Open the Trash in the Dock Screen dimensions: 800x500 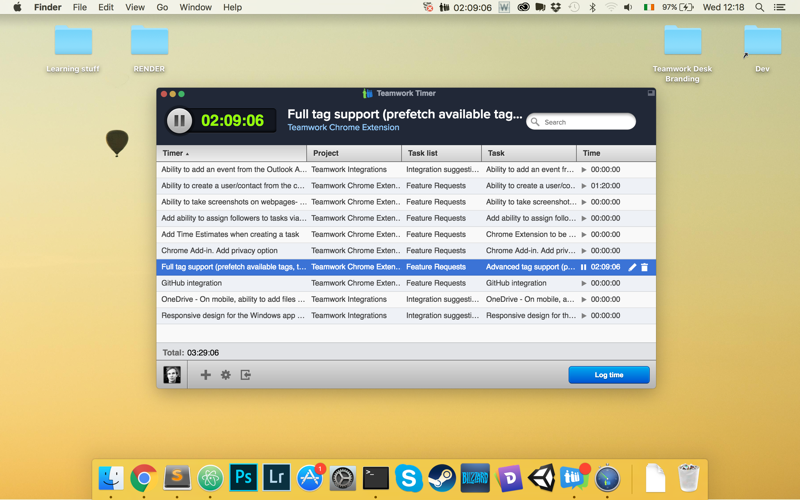(x=688, y=478)
